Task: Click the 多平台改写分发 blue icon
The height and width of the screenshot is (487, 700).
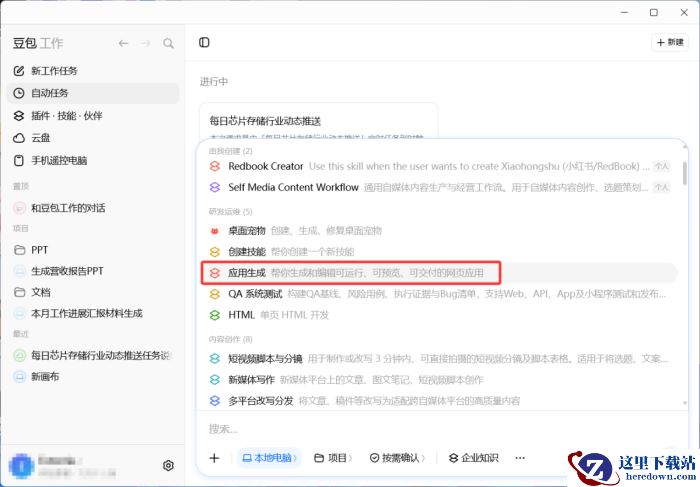Action: coord(215,401)
